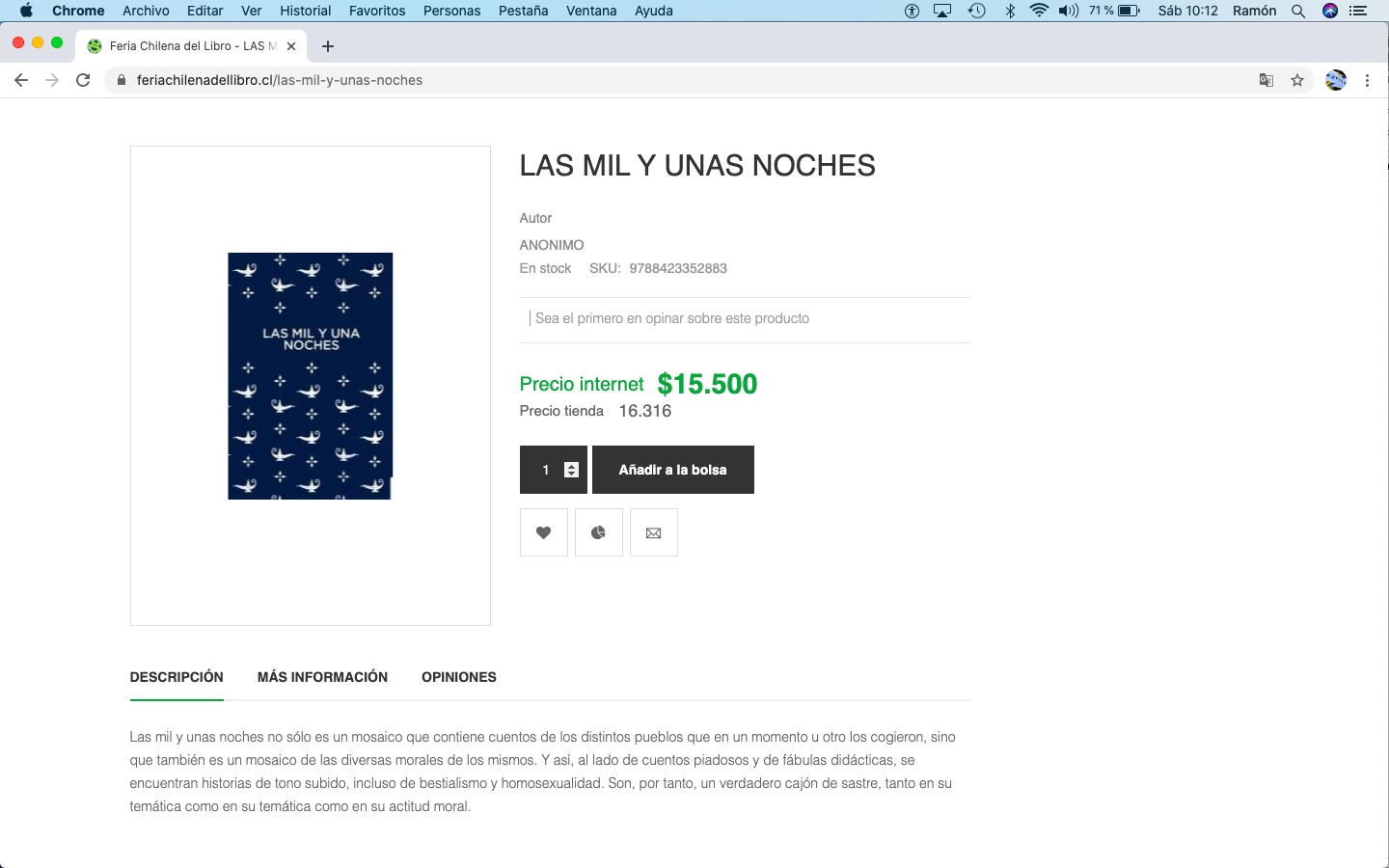Bookmark this page with star icon
The image size is (1389, 868).
(1297, 80)
